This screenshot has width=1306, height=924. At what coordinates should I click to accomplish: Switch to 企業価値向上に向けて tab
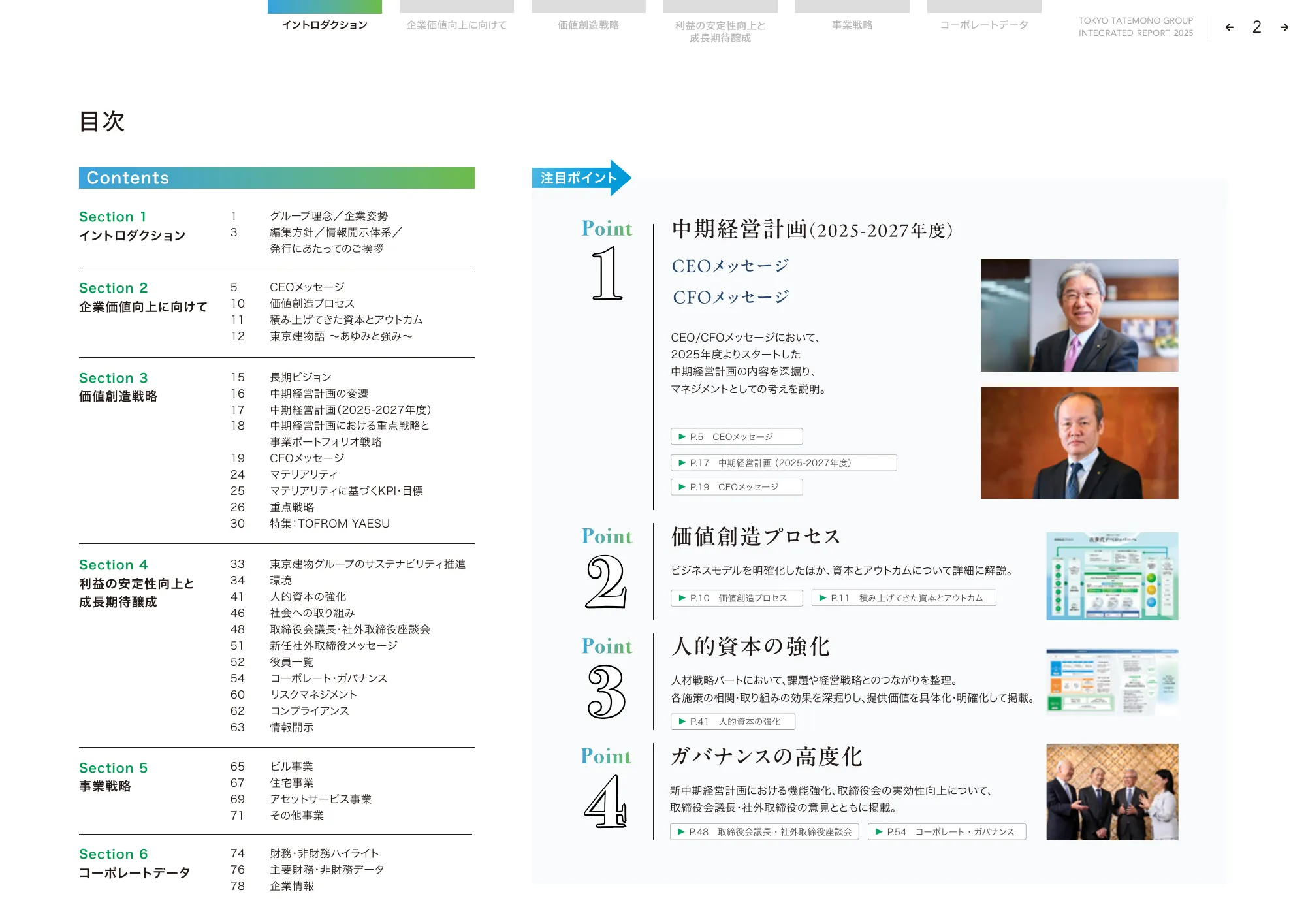(456, 25)
